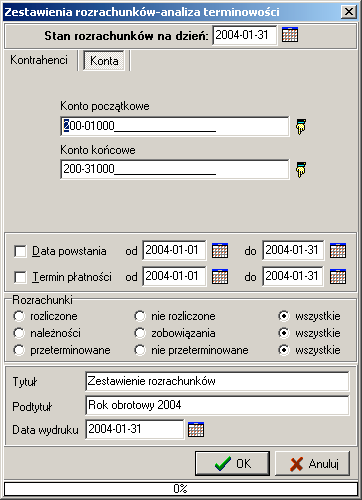Screen dimensions: 362x500
Task: Click the Termin płatności do date field
Action: (293, 276)
